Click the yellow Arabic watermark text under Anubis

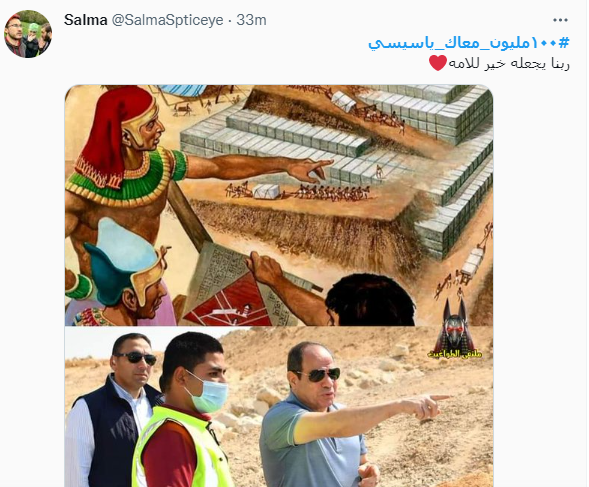point(455,354)
